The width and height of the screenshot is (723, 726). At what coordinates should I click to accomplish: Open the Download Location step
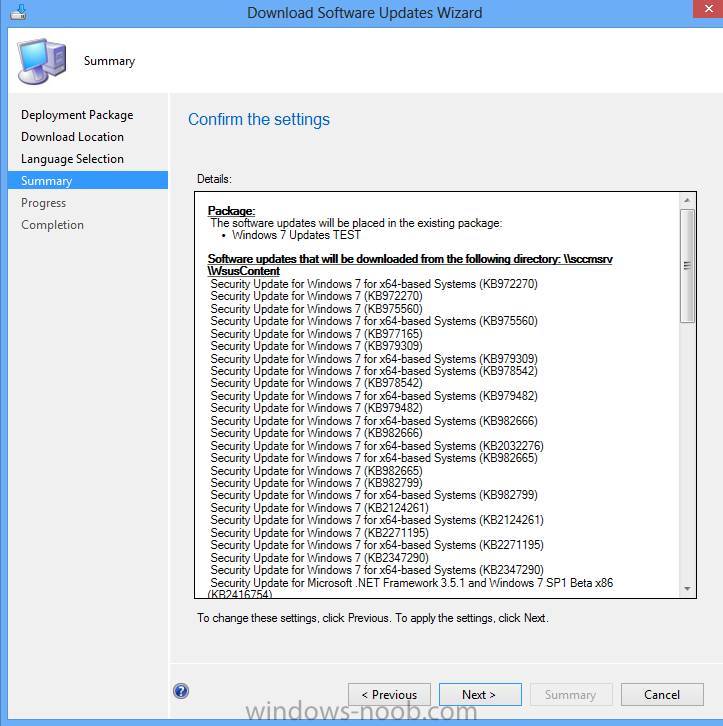click(x=73, y=137)
